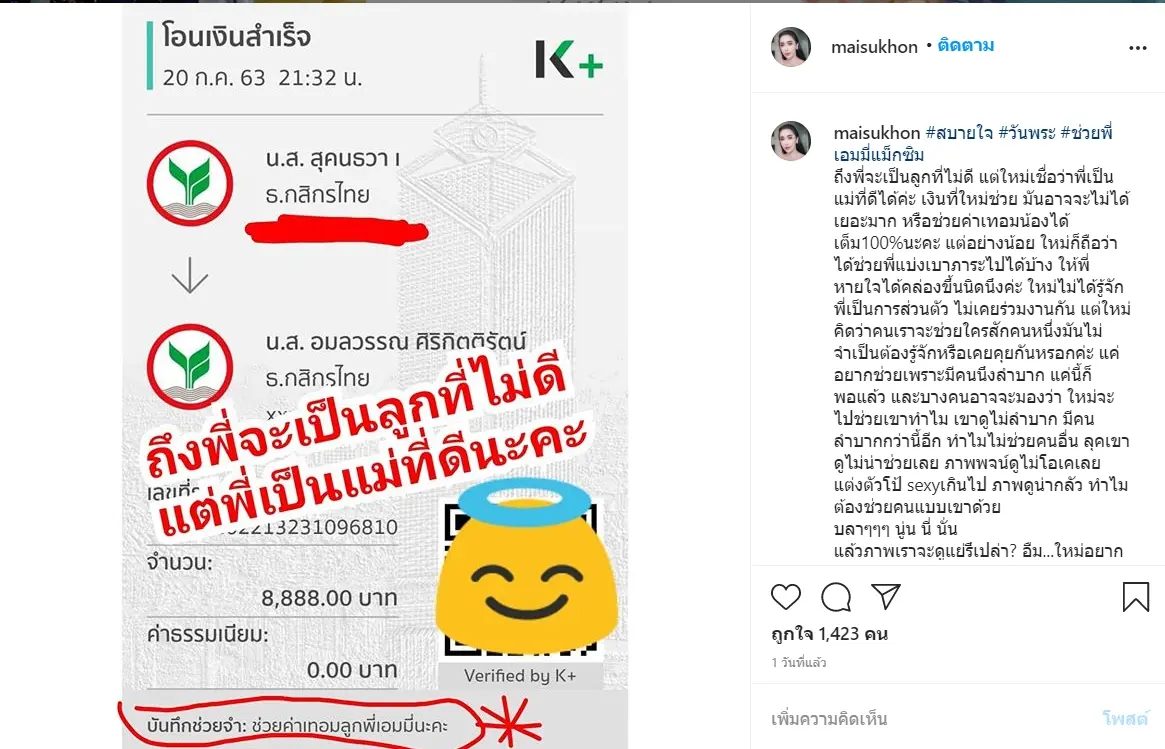Click the 1 วันที่แล้ว timestamp

(799, 662)
